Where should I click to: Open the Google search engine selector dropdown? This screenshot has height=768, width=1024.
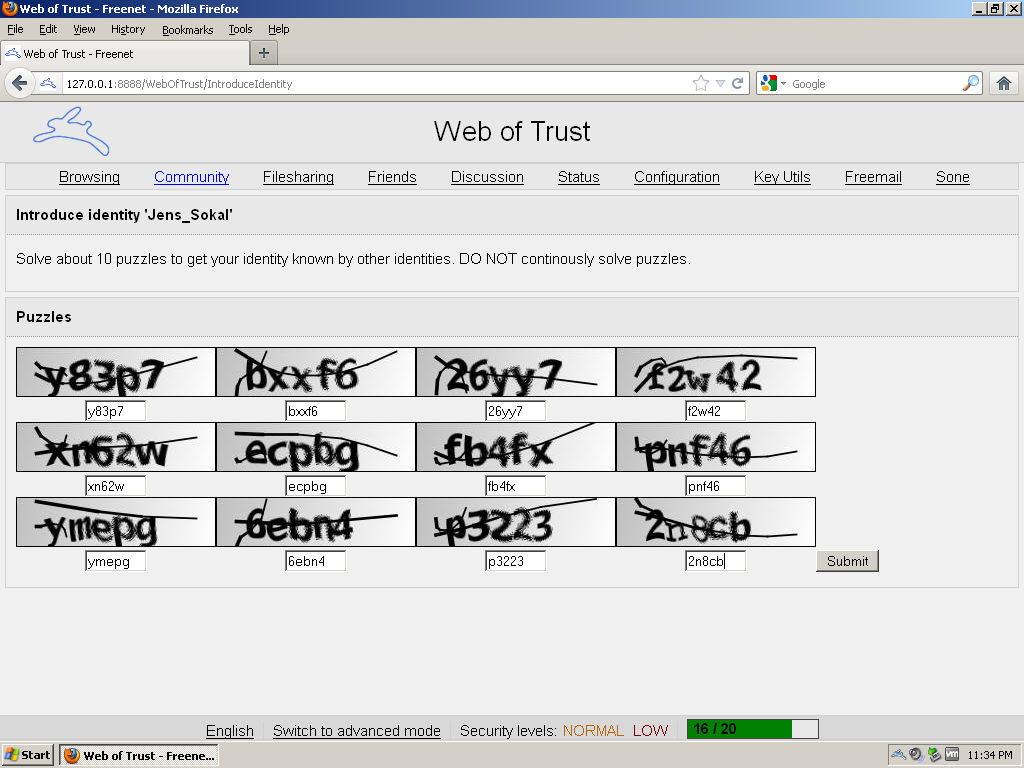[x=773, y=84]
